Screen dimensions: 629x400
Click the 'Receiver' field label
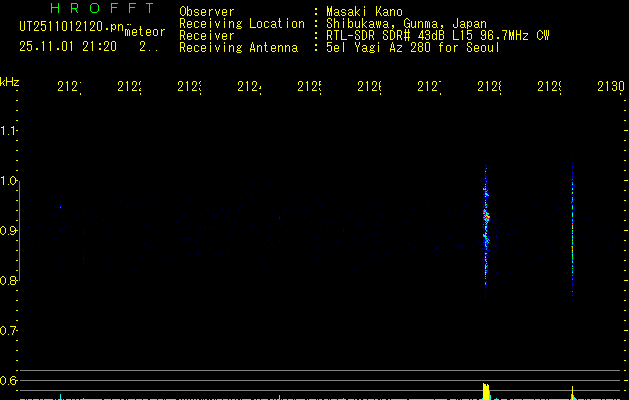point(207,36)
